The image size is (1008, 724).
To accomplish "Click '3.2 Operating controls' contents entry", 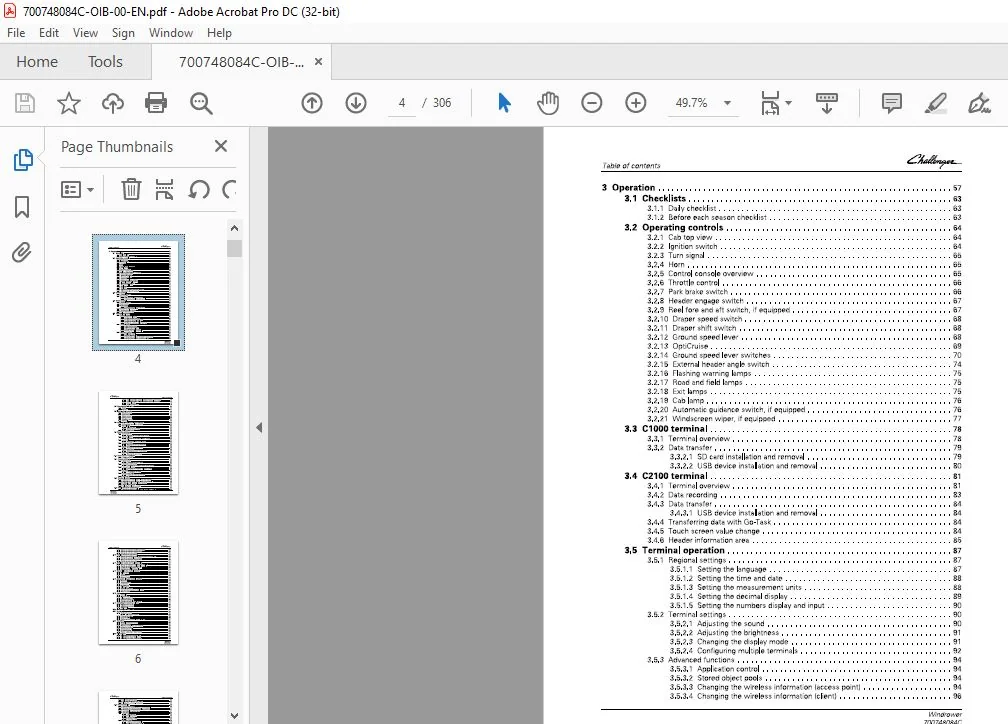I will tap(793, 228).
